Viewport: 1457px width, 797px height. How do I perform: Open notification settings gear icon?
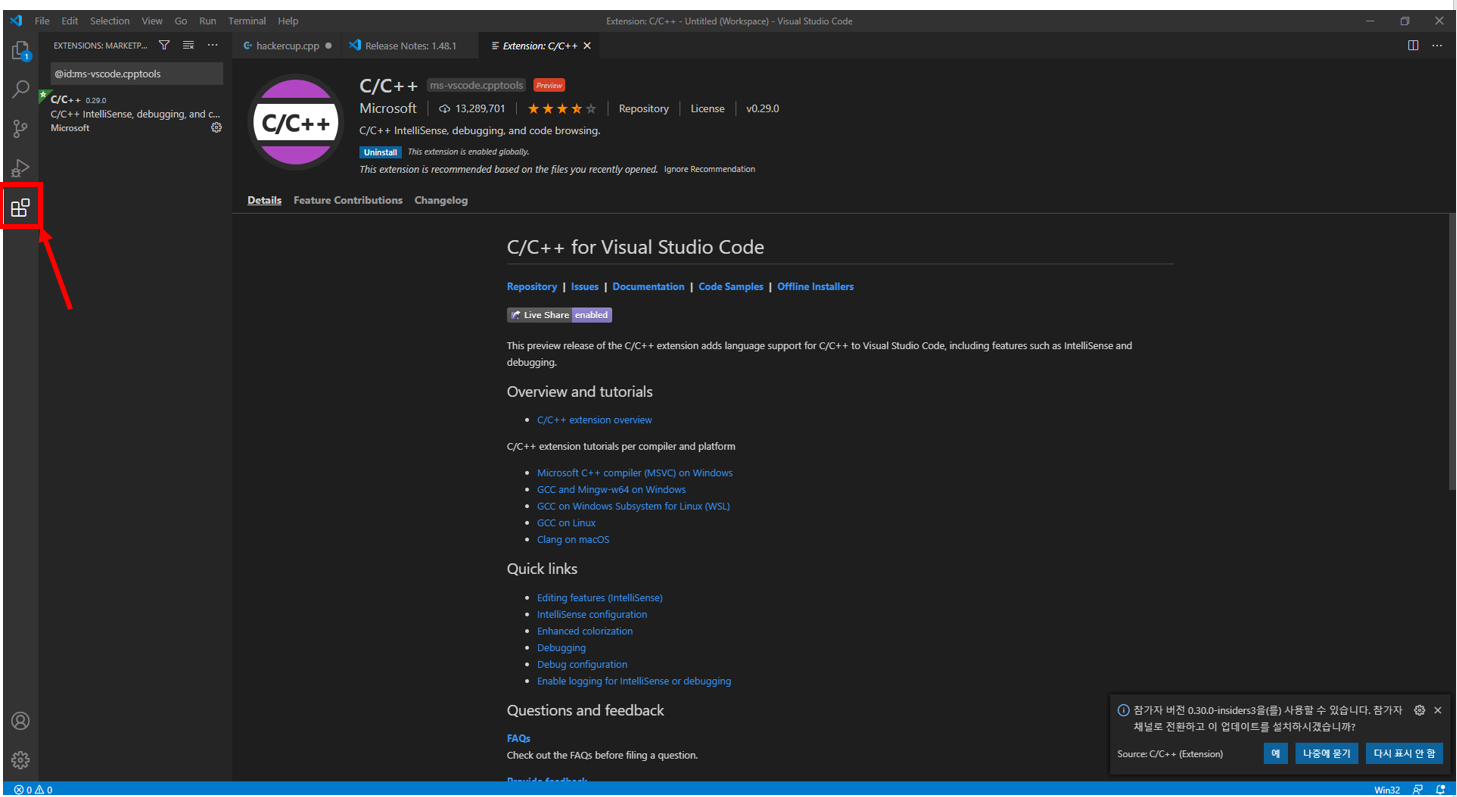pyautogui.click(x=1419, y=710)
